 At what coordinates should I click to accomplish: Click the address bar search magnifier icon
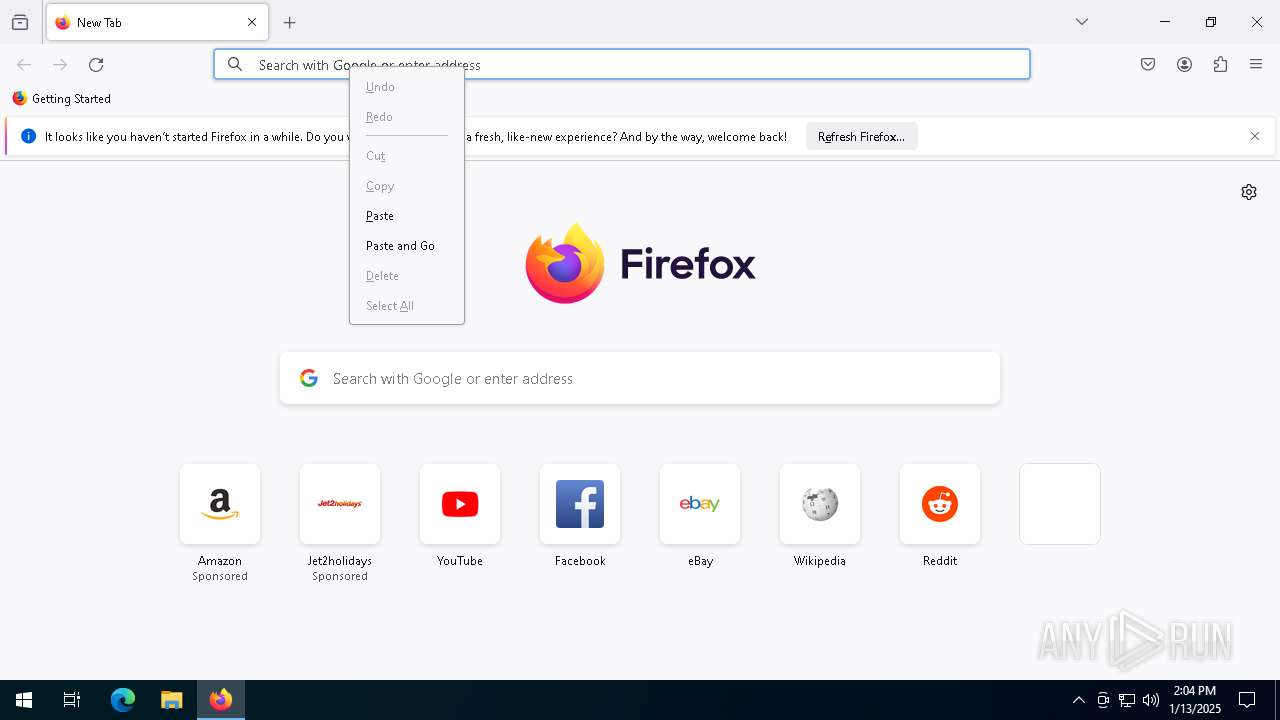pyautogui.click(x=235, y=64)
